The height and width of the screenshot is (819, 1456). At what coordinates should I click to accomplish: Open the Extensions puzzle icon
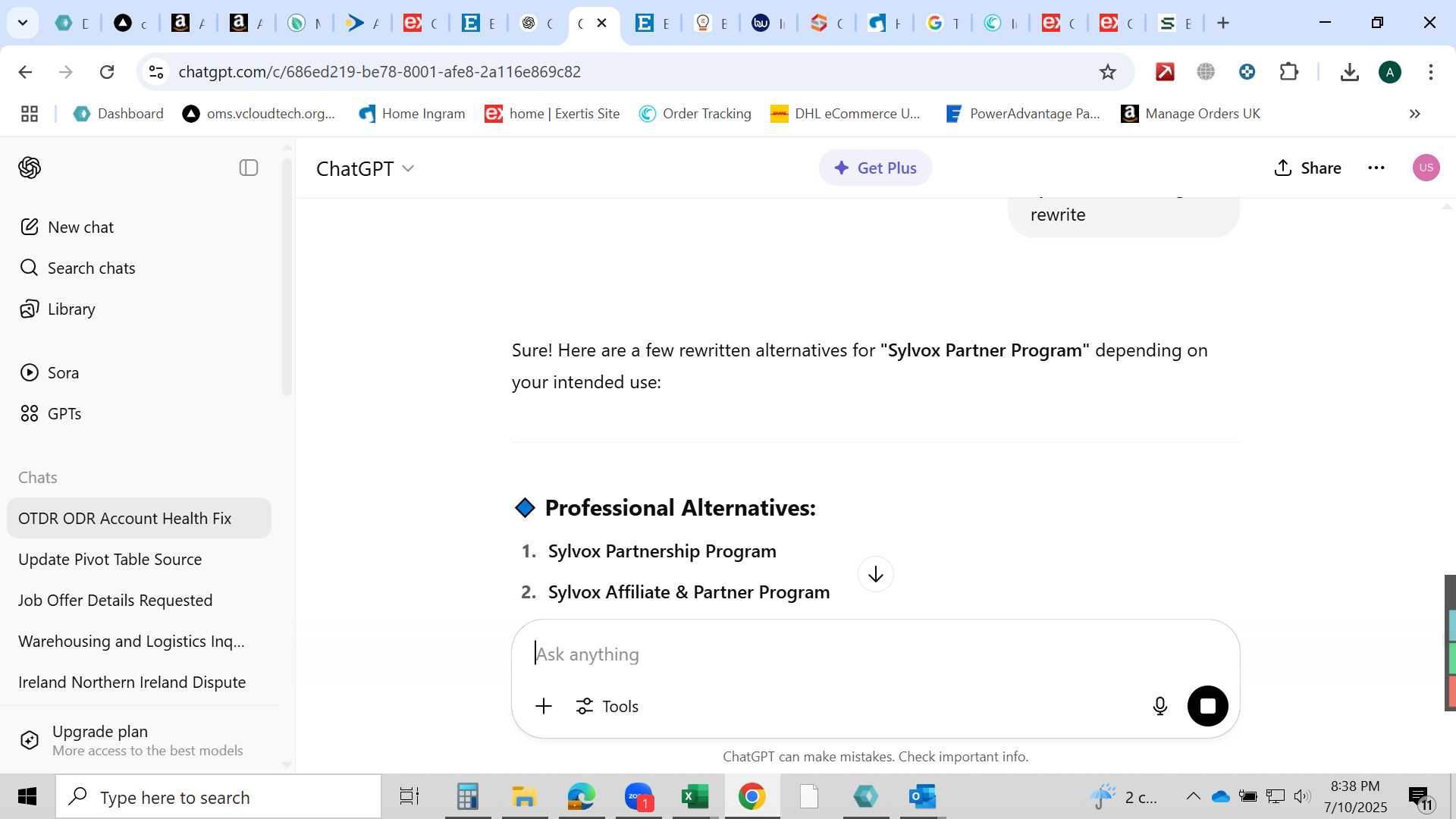1288,71
